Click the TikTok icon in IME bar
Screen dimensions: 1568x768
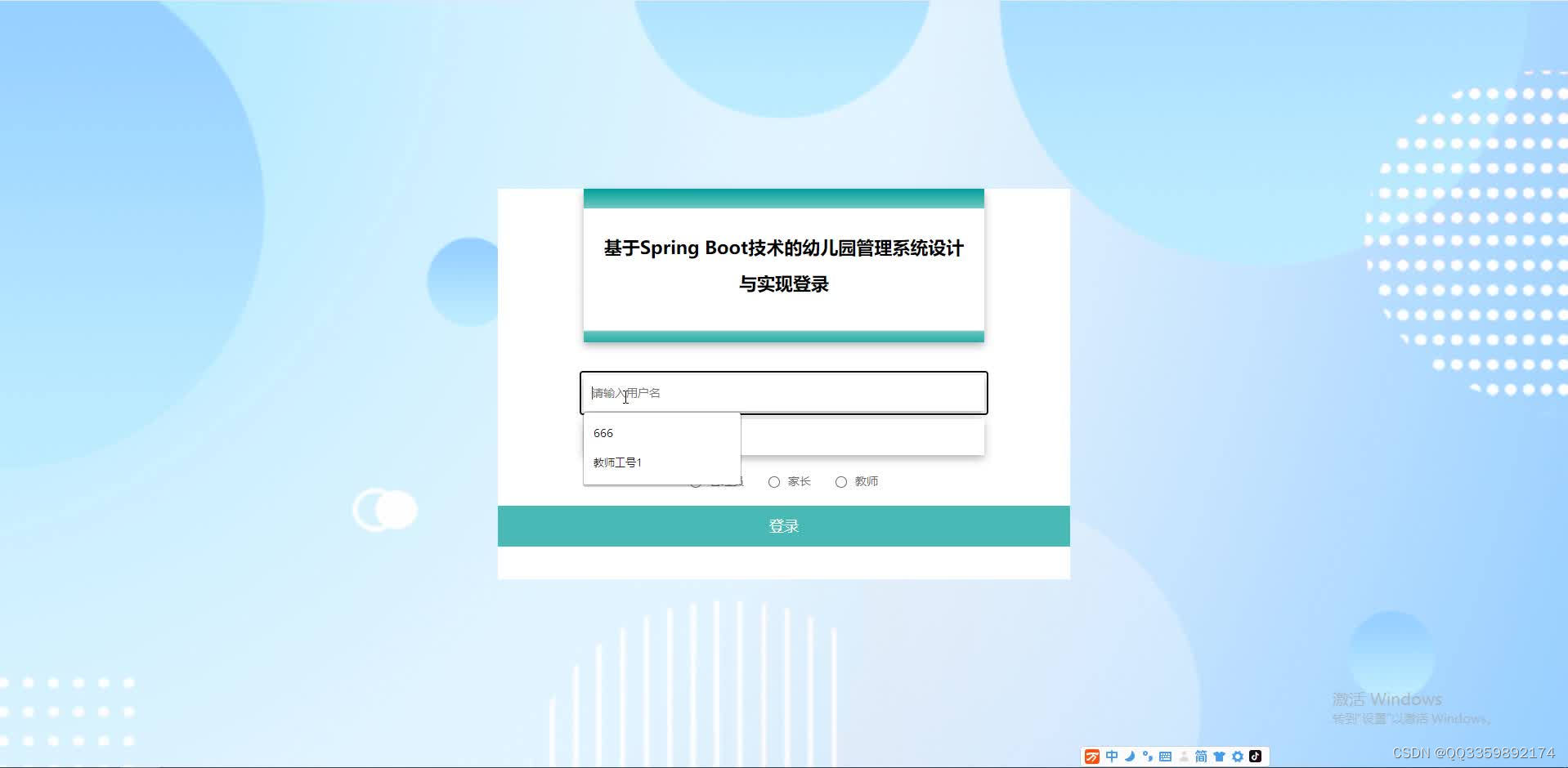click(x=1256, y=757)
